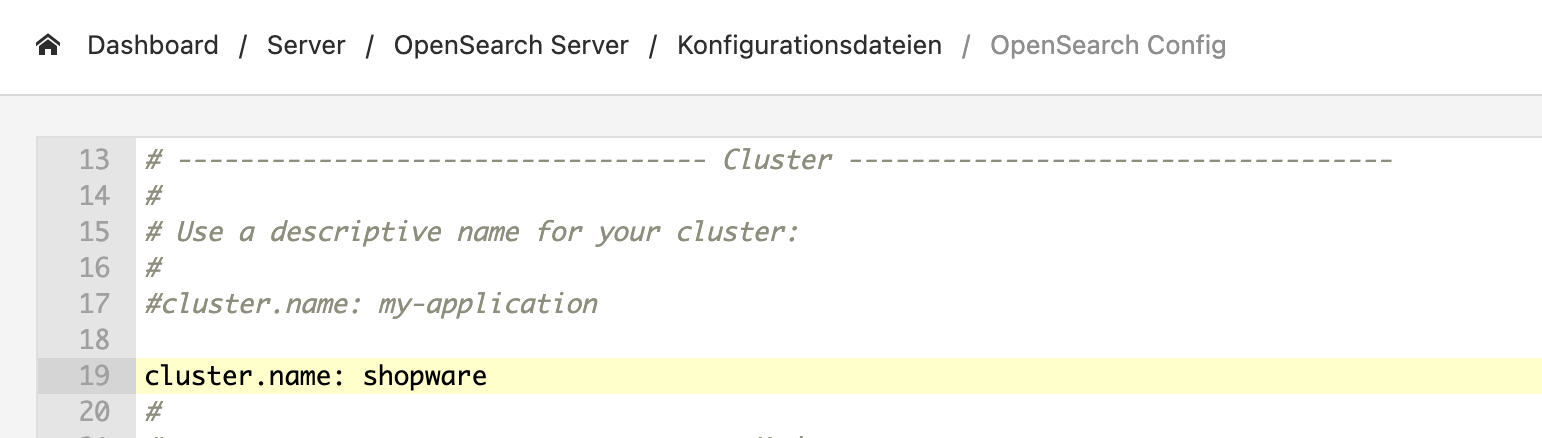
Task: Click 'Use a descriptive name' comment line
Action: pos(473,233)
